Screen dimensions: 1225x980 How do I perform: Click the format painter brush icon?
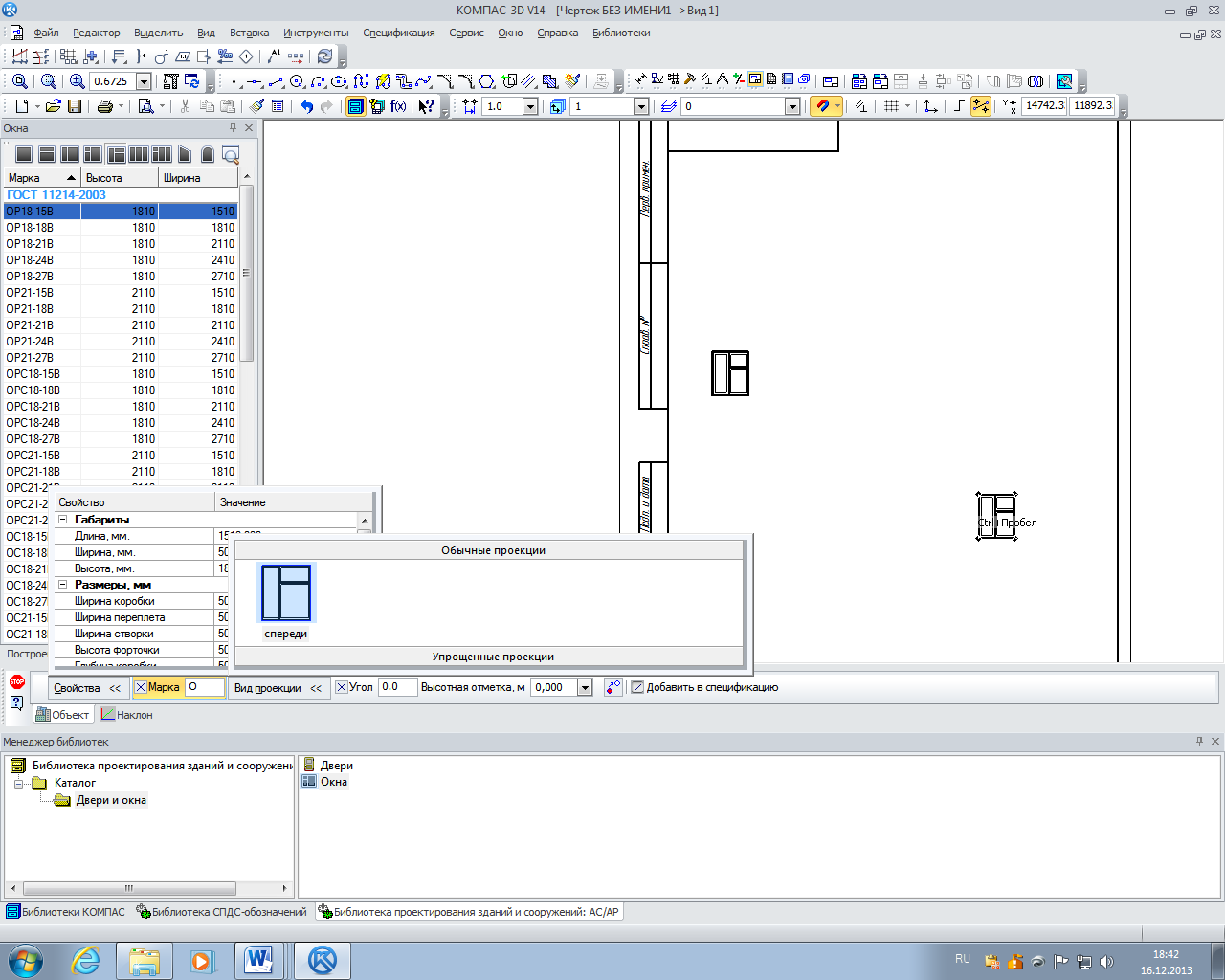[x=256, y=106]
